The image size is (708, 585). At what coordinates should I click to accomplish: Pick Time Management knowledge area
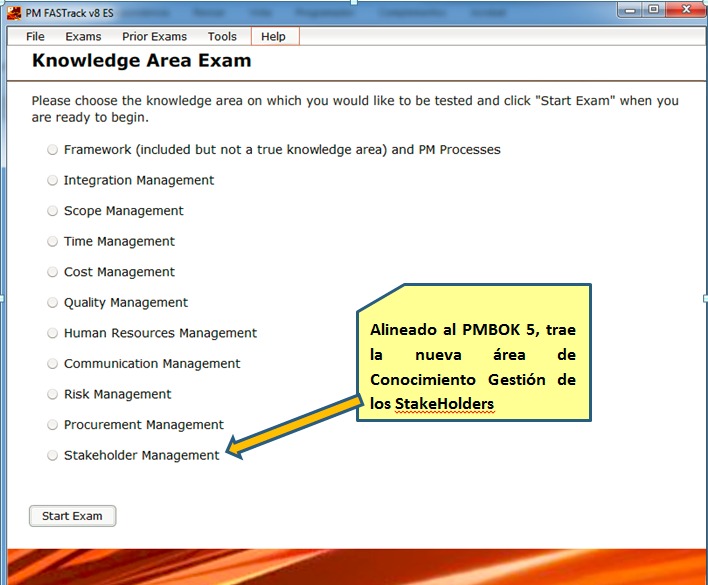(52, 241)
